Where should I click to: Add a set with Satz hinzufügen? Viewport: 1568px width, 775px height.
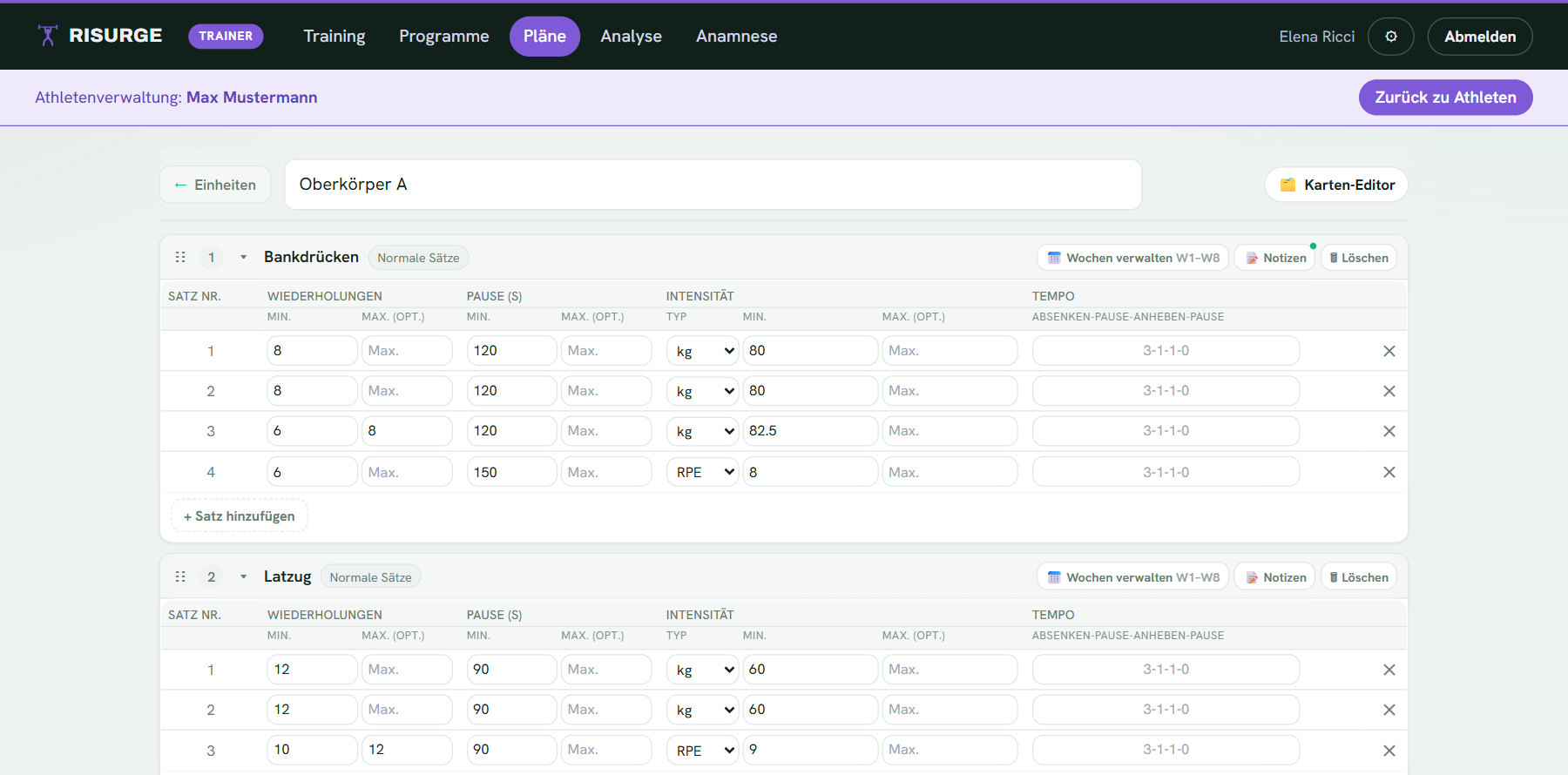(240, 516)
